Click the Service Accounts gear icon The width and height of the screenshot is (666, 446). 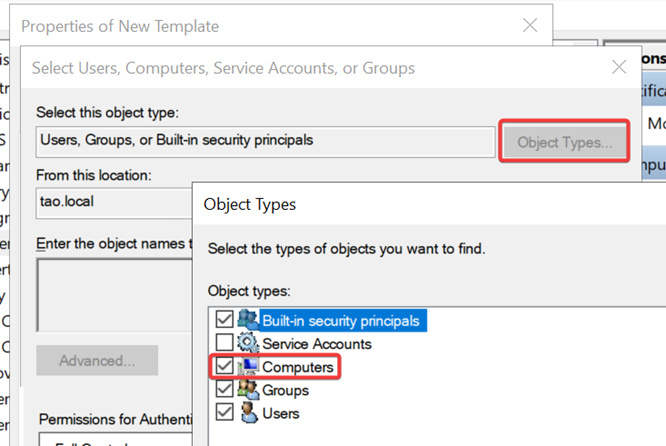248,344
